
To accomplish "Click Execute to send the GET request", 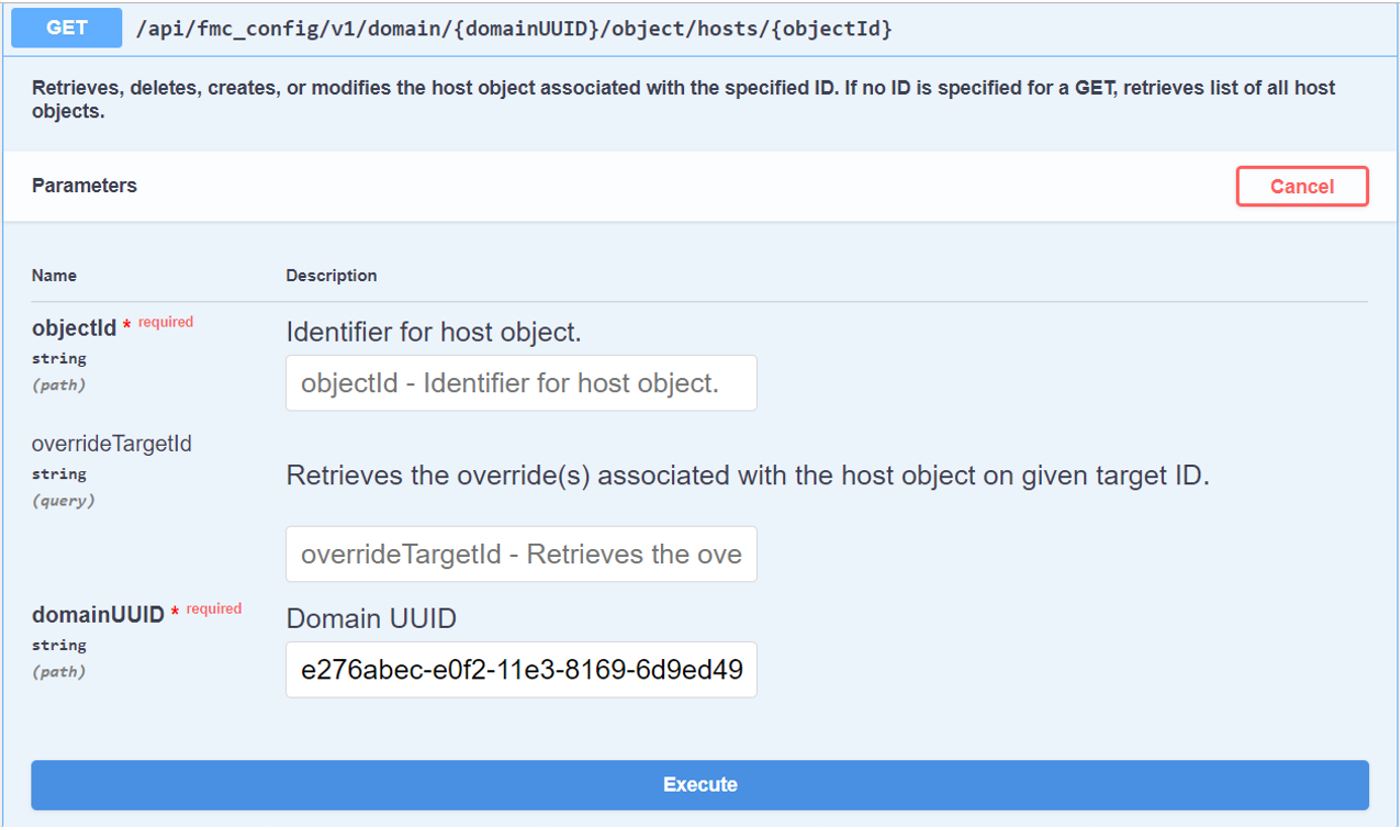I will coord(700,785).
